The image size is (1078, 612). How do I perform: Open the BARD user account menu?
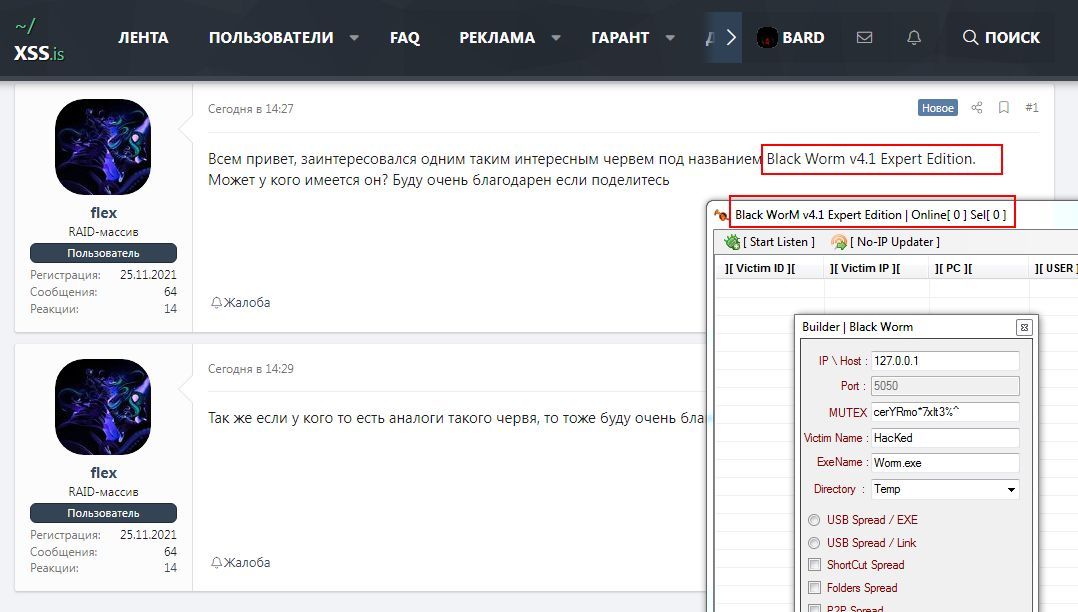[x=791, y=38]
